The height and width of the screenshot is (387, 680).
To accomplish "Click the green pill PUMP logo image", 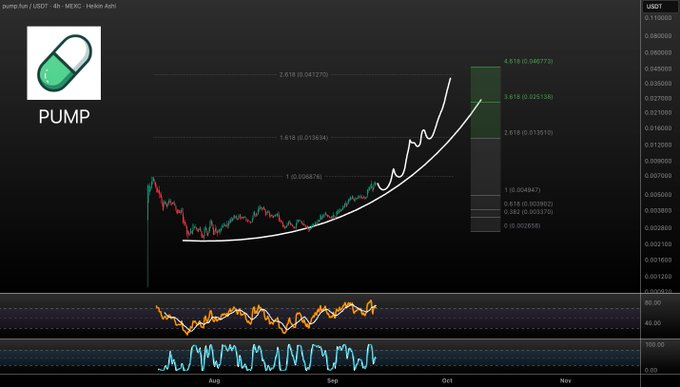I will point(64,63).
